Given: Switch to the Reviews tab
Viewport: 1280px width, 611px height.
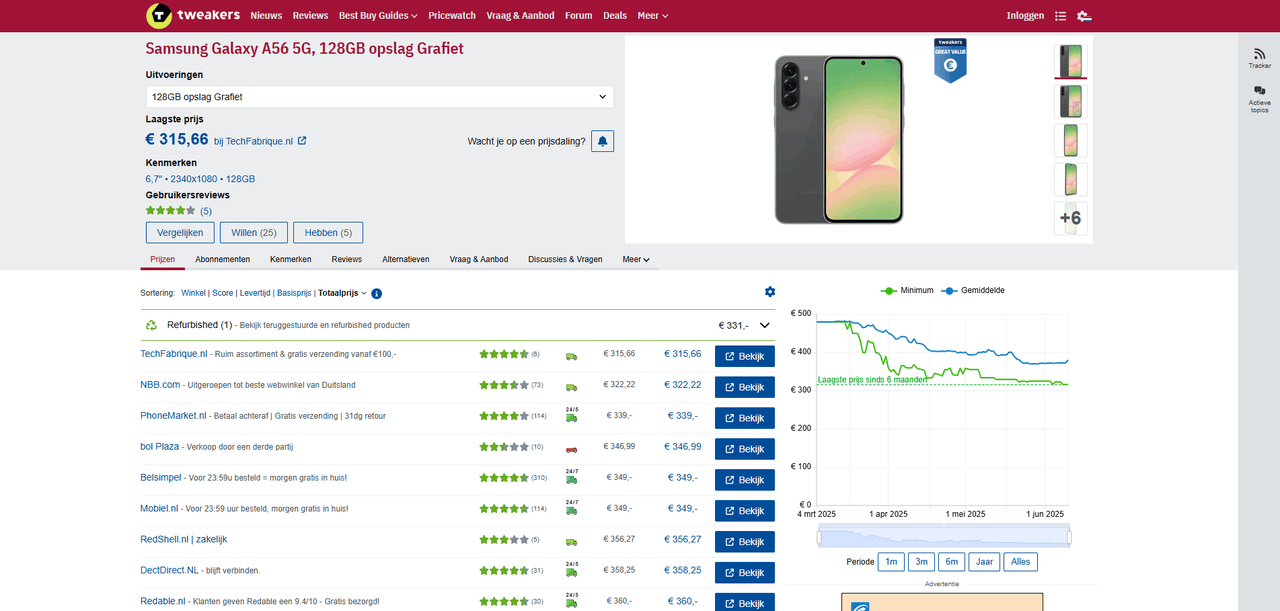Looking at the screenshot, I should pyautogui.click(x=346, y=259).
